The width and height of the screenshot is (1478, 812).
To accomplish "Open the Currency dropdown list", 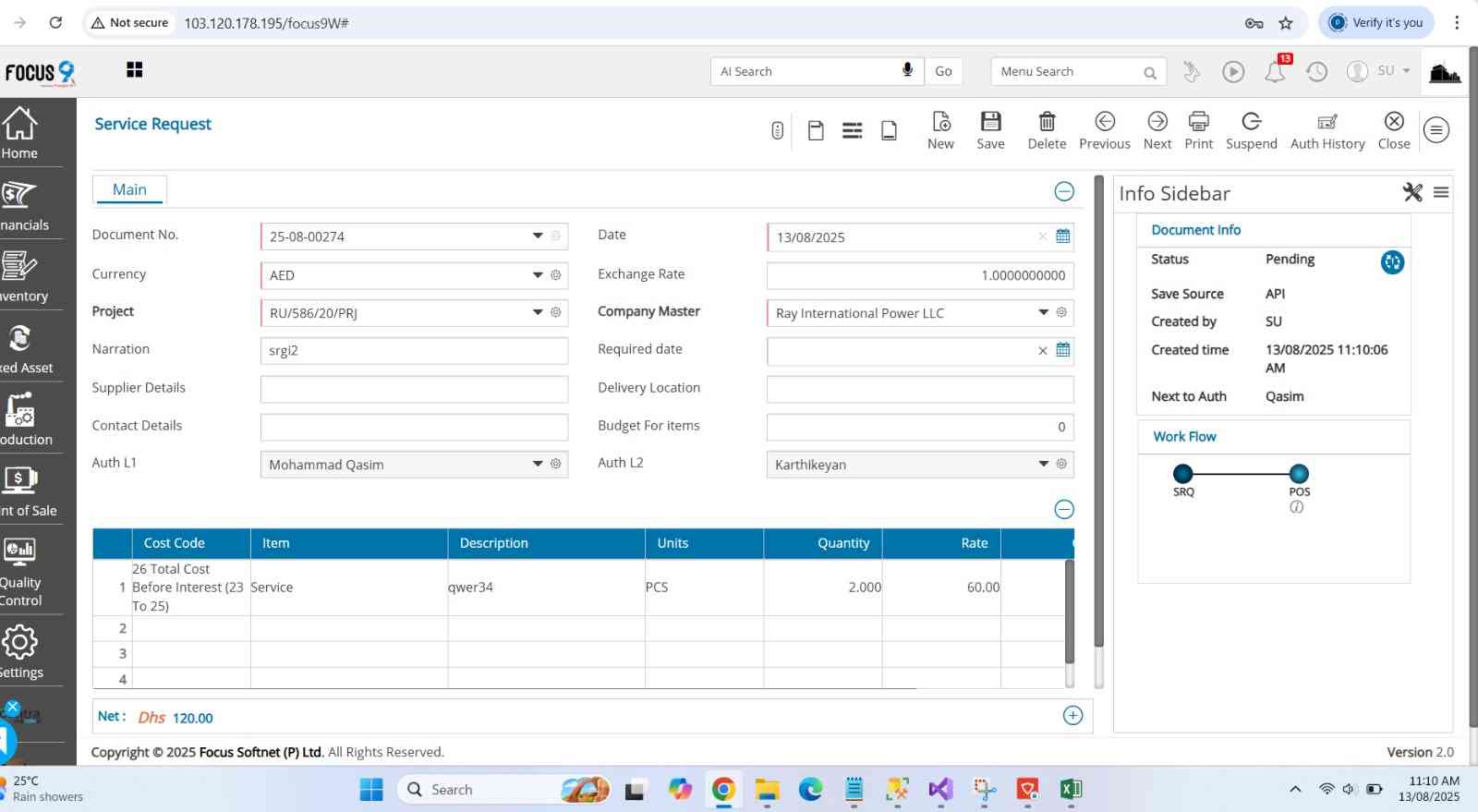I will (538, 275).
